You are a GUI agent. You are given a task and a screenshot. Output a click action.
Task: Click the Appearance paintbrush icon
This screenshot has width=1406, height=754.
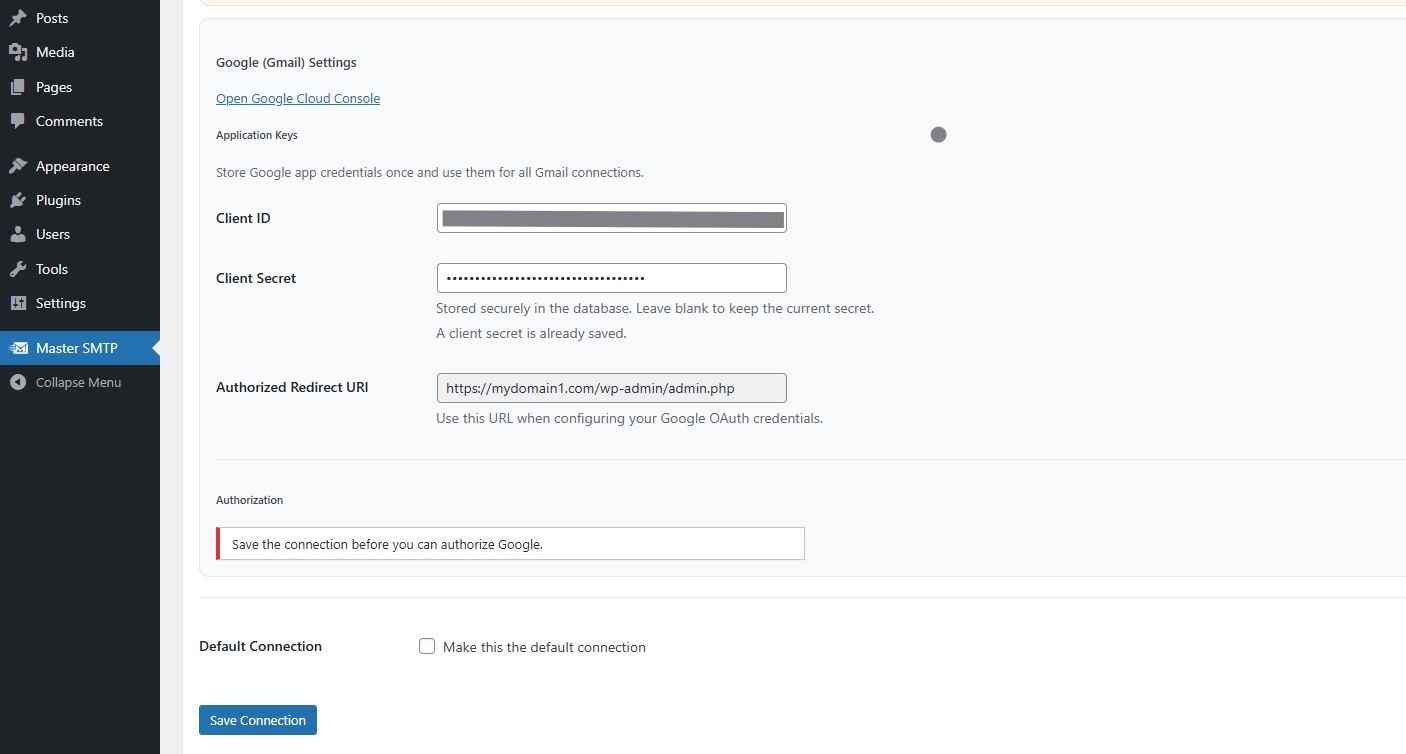point(17,166)
